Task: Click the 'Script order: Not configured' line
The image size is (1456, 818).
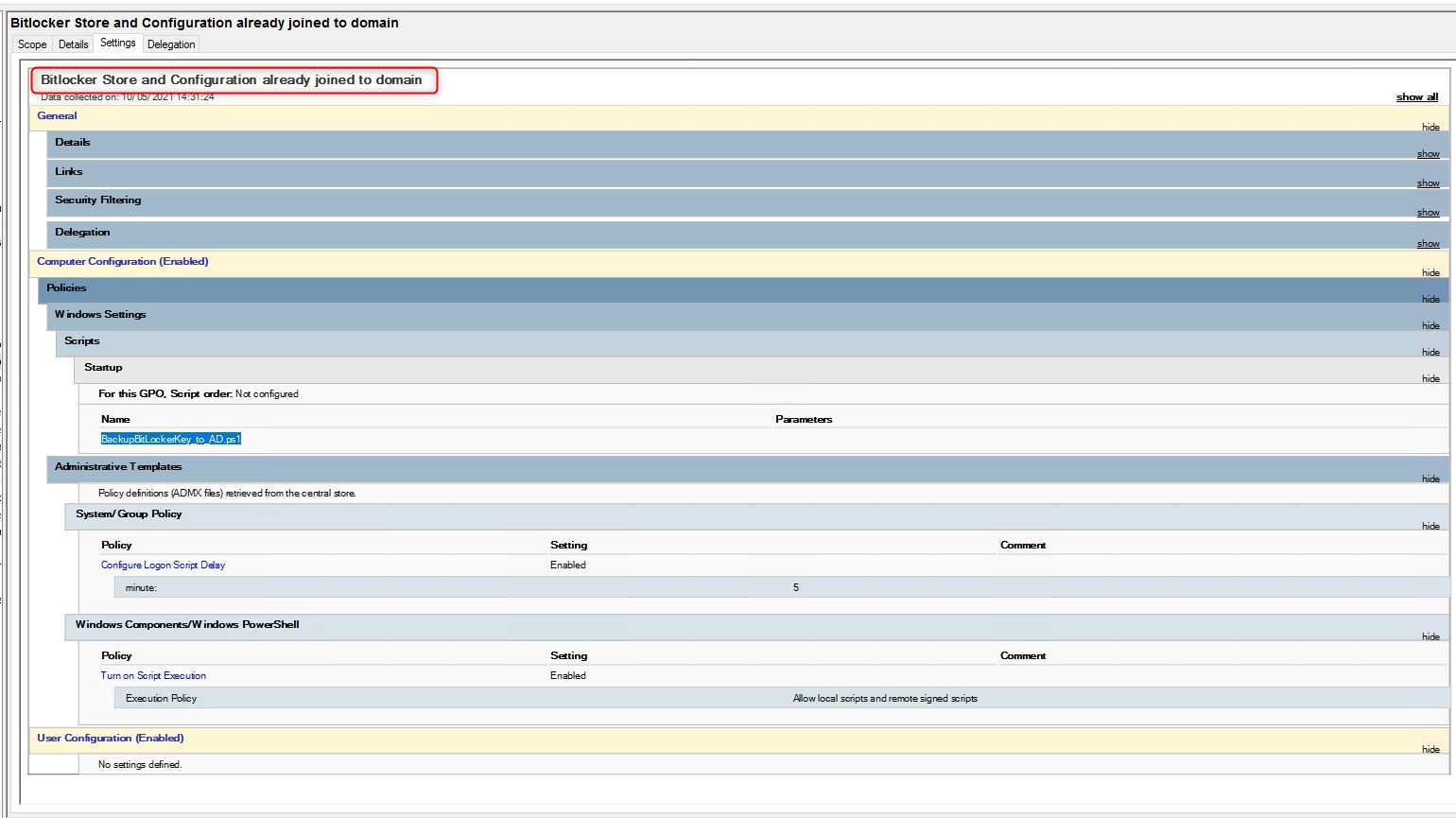Action: [199, 393]
